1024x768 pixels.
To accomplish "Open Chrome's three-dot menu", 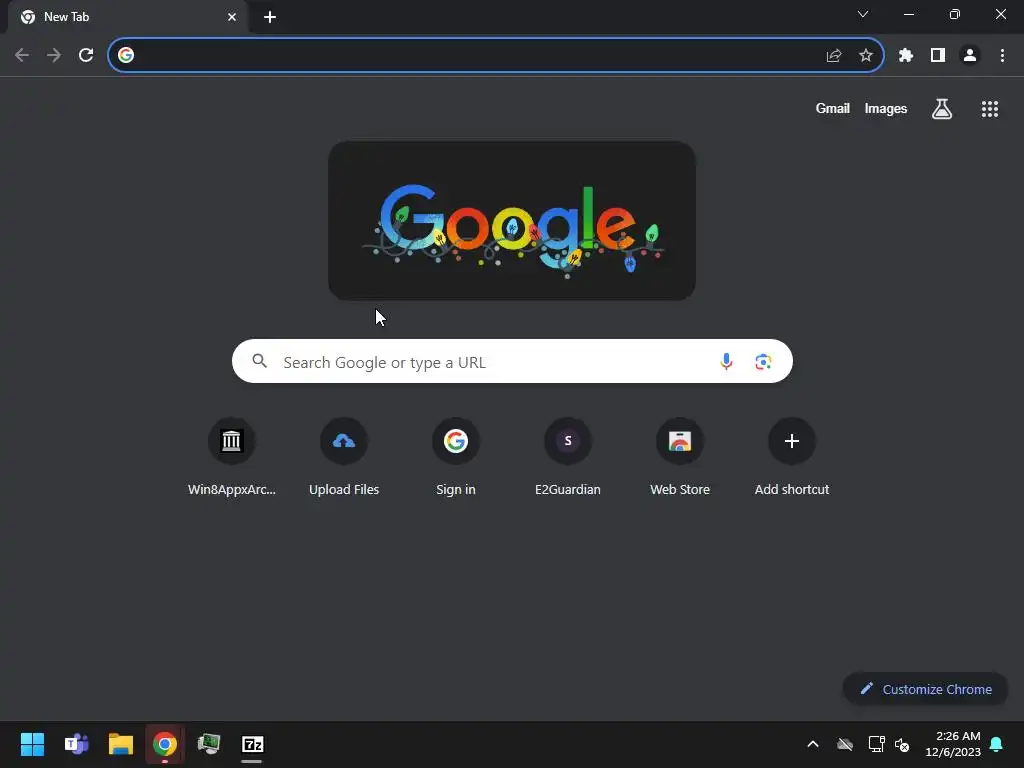I will coord(1002,56).
